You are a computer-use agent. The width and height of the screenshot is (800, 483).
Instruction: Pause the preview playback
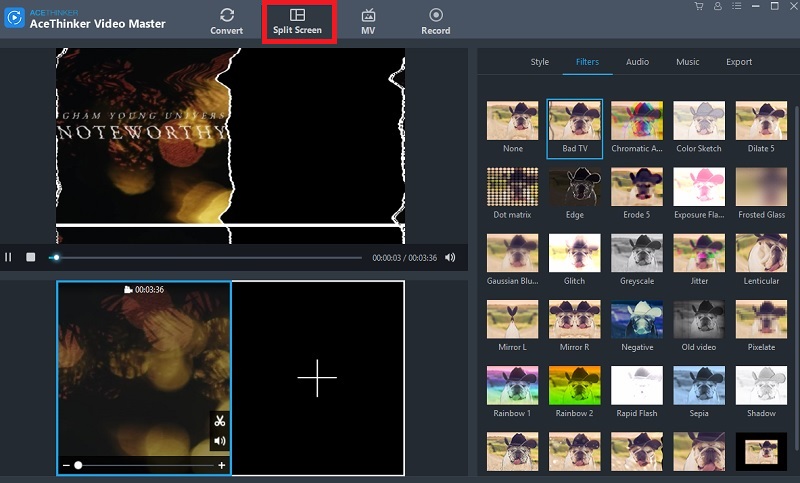click(x=8, y=257)
